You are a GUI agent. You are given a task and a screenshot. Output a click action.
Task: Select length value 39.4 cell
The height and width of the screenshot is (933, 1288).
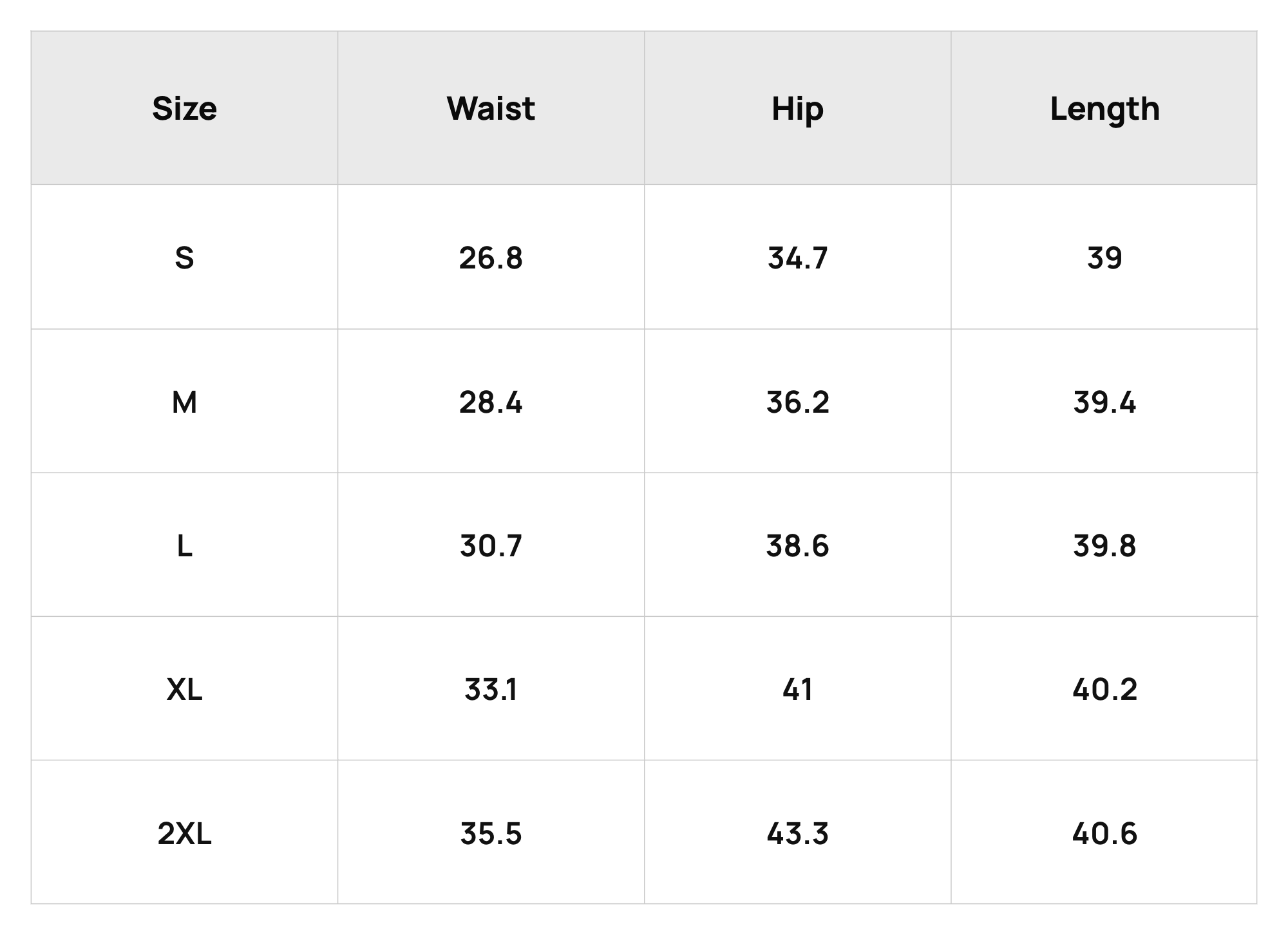point(1104,402)
